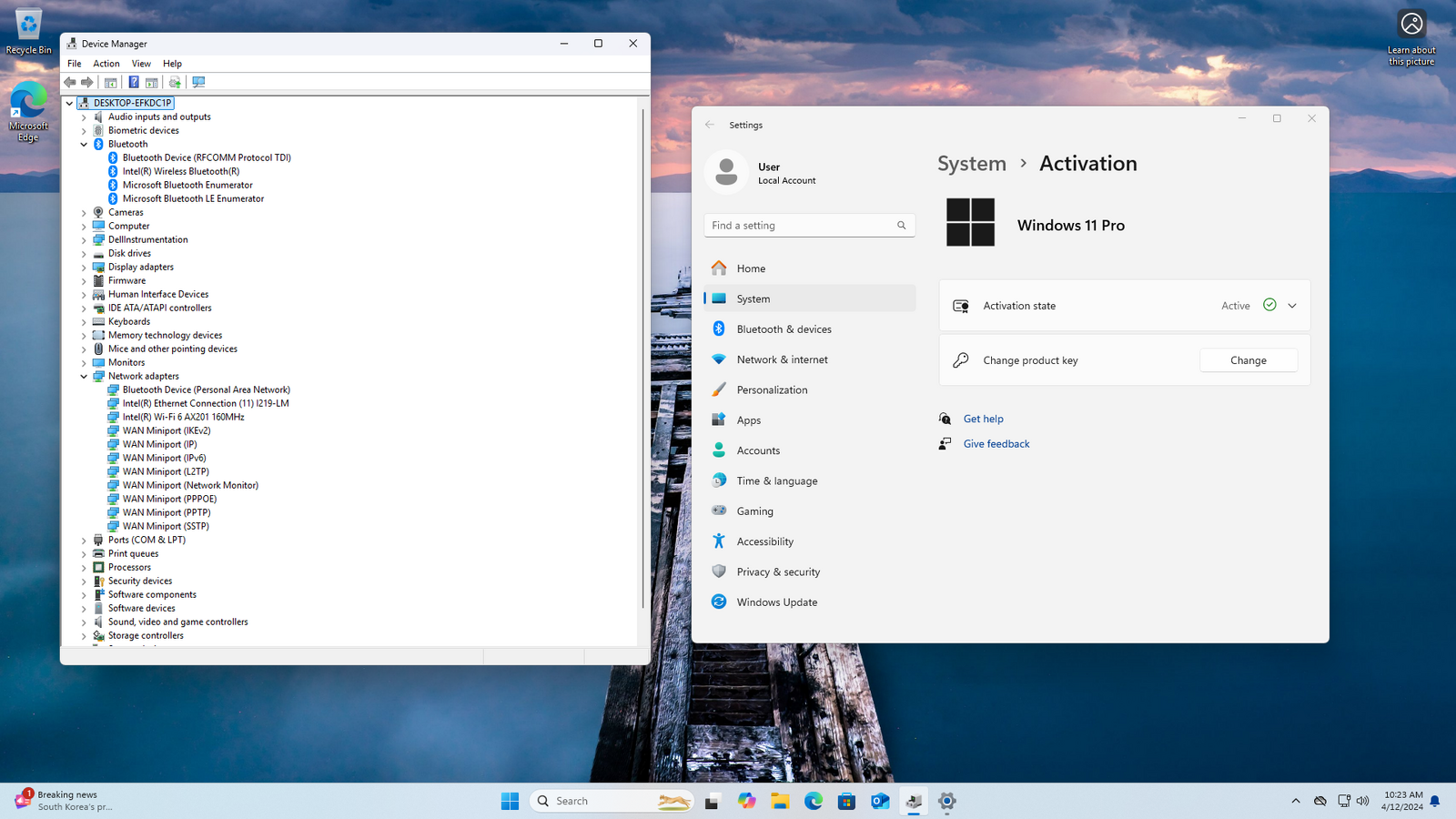Image resolution: width=1456 pixels, height=819 pixels.
Task: Select Intel(R) Wireless Bluetooth(R) device
Action: pos(181,171)
